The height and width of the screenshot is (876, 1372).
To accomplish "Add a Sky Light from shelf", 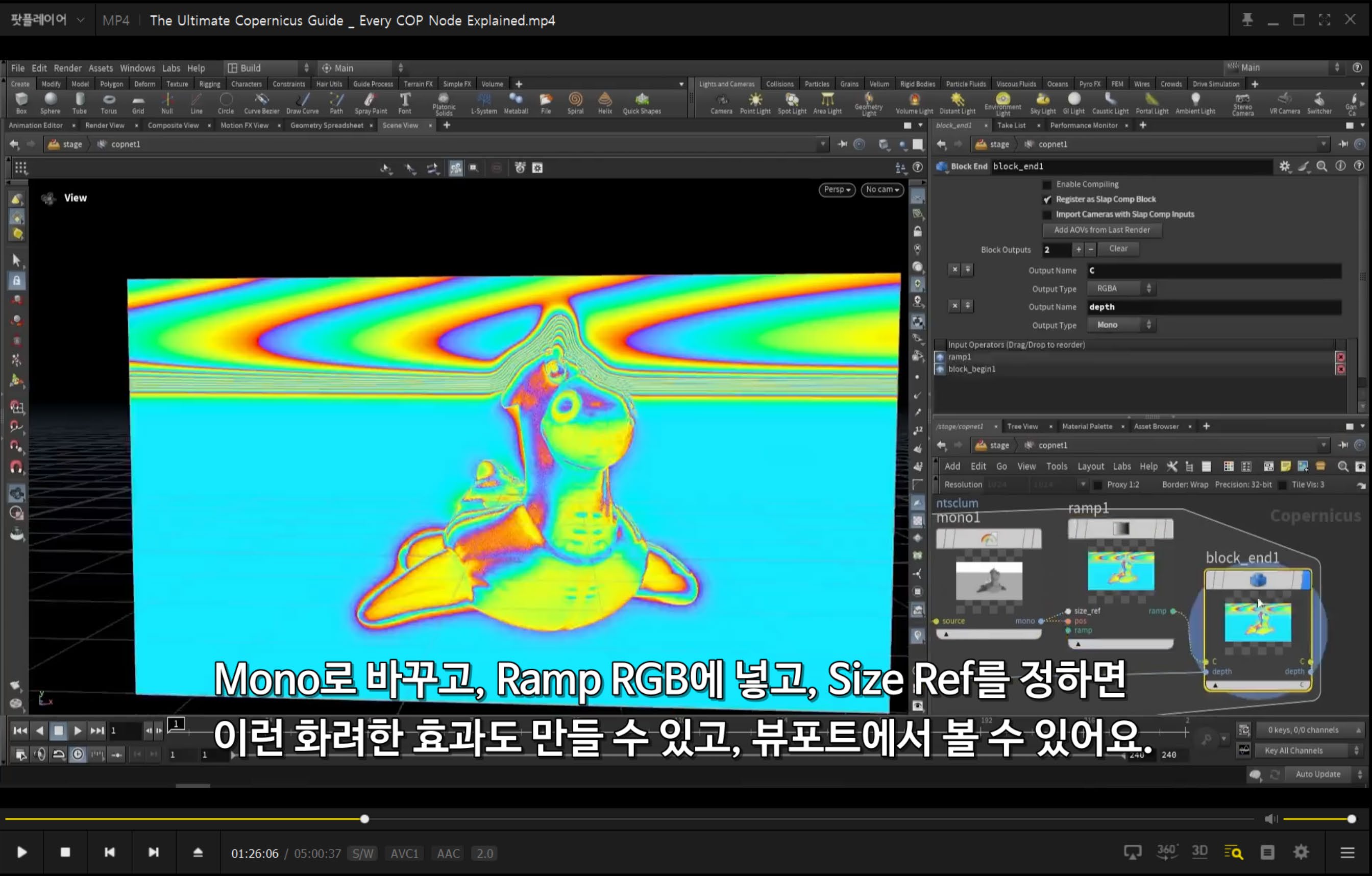I will point(1043,103).
